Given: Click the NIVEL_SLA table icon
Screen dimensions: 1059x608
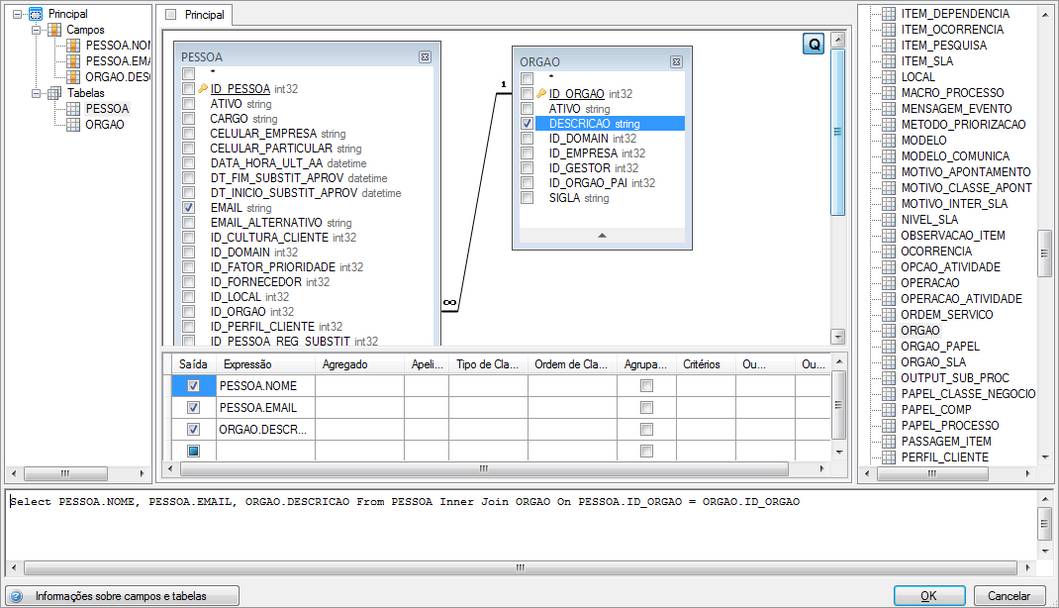Looking at the screenshot, I should pos(889,220).
